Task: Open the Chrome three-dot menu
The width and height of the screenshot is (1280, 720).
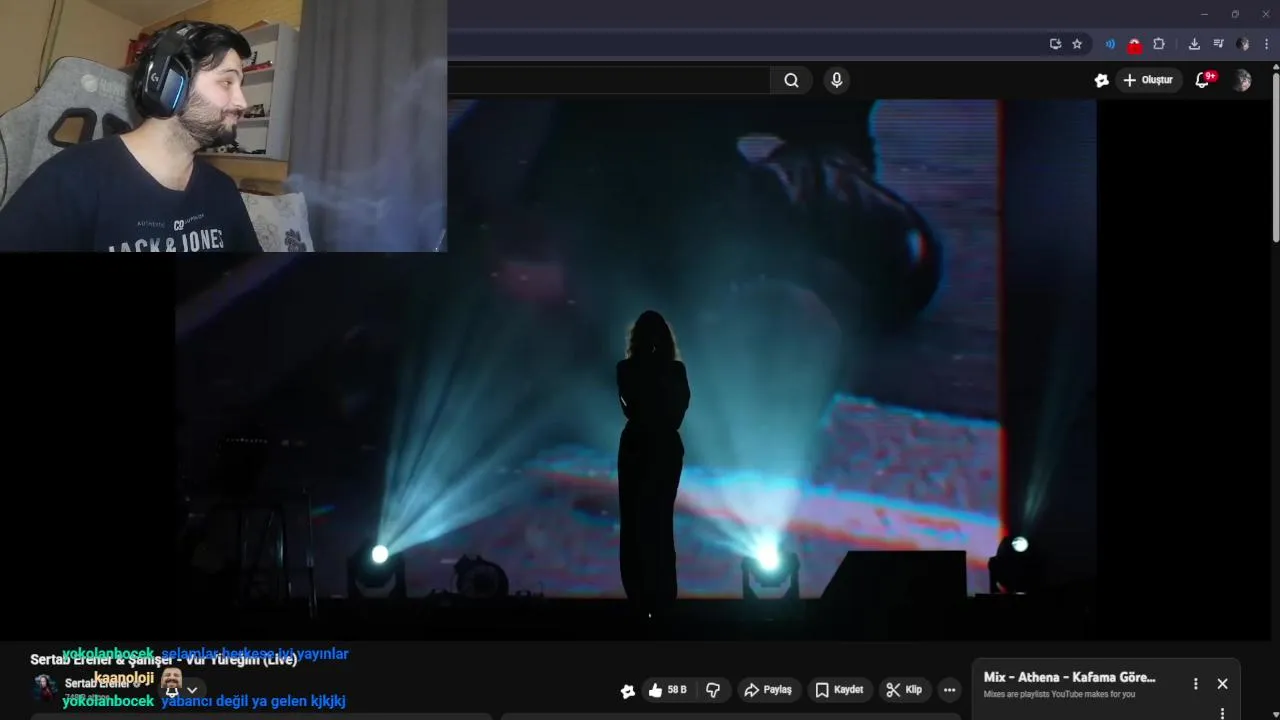Action: click(1266, 44)
